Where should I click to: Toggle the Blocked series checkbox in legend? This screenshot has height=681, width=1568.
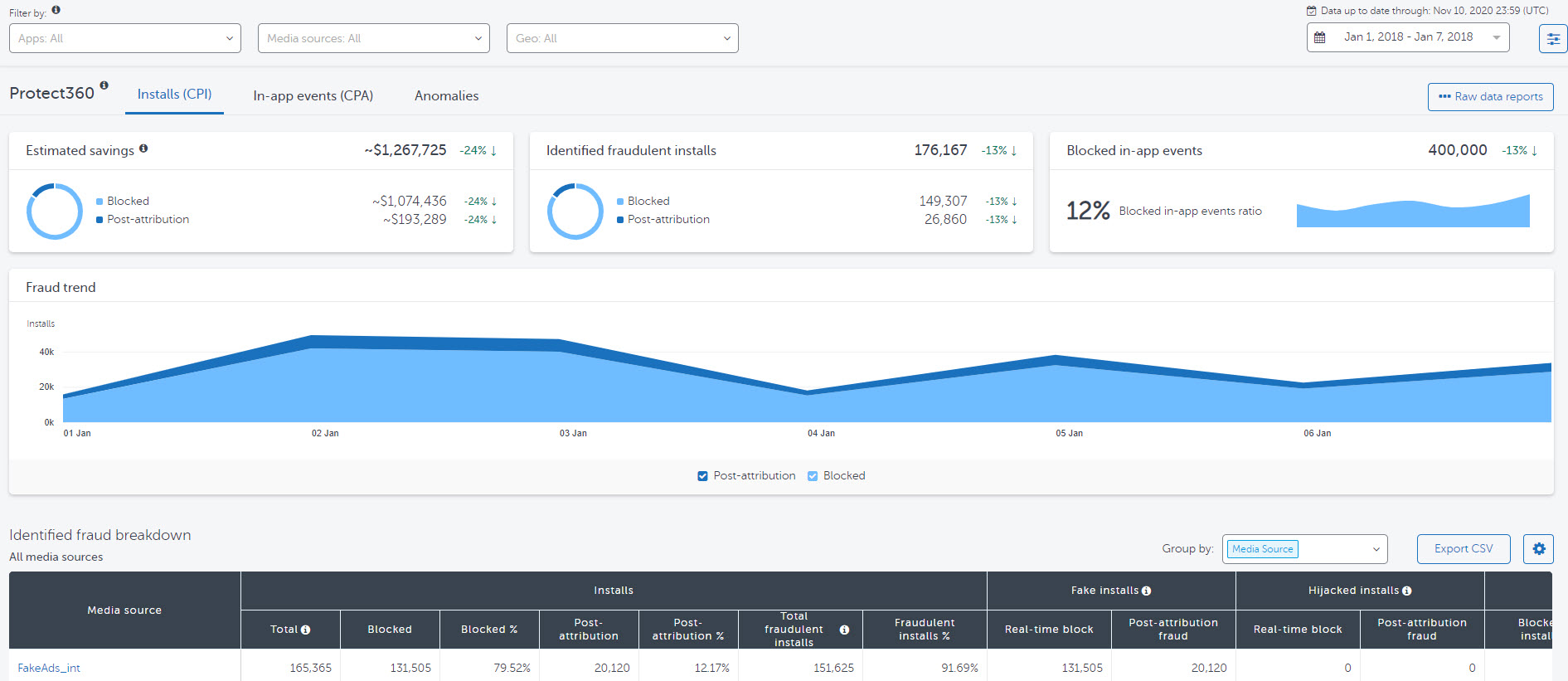coord(813,476)
